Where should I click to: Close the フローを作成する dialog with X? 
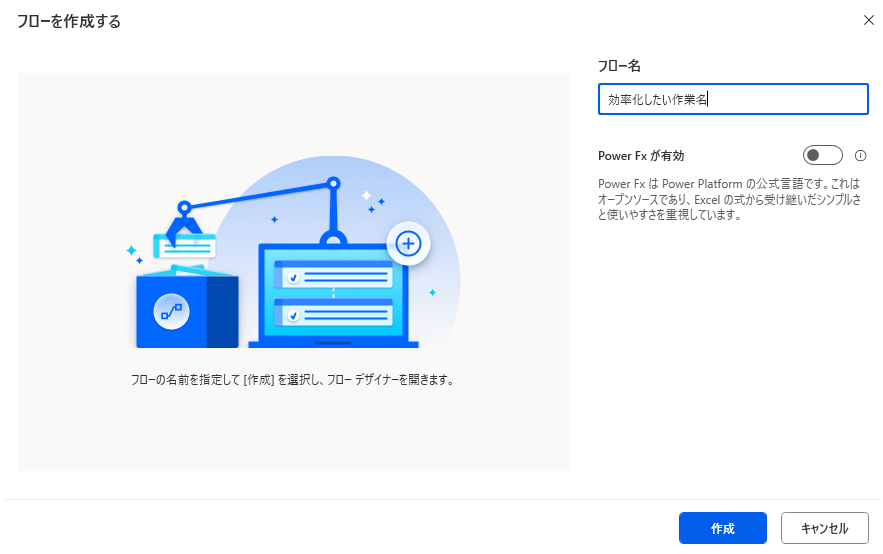coord(868,20)
